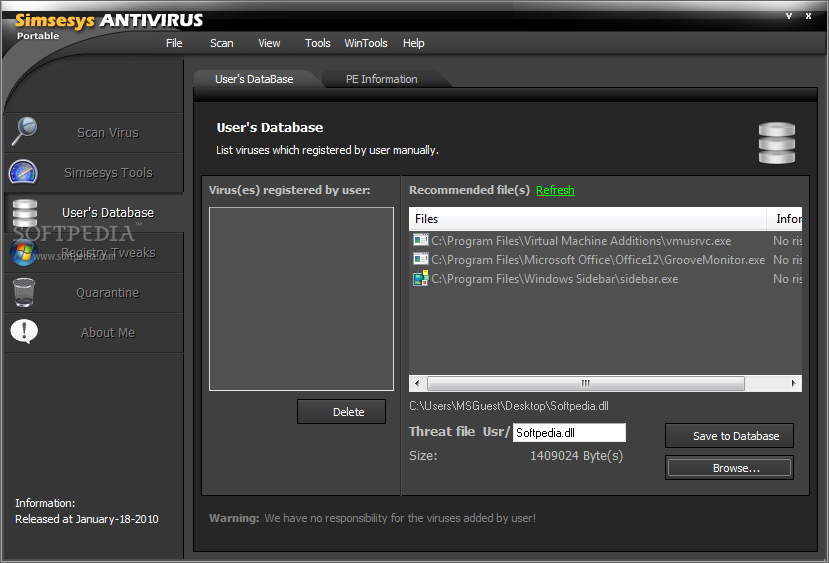Image resolution: width=829 pixels, height=563 pixels.
Task: Open the Tools menu
Action: click(x=317, y=43)
